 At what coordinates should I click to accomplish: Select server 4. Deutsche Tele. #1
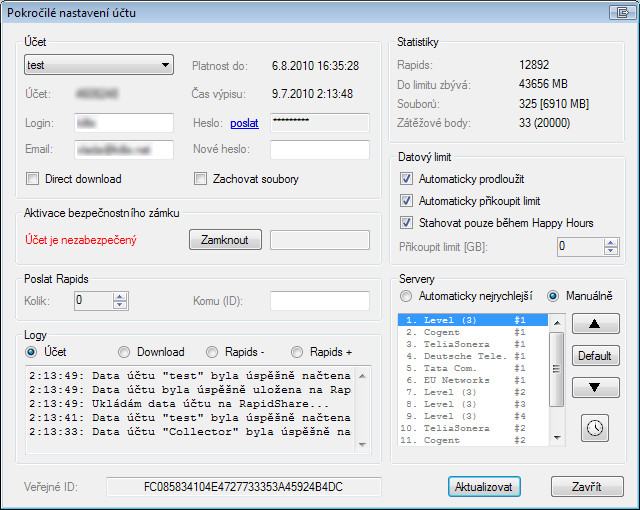click(x=473, y=356)
